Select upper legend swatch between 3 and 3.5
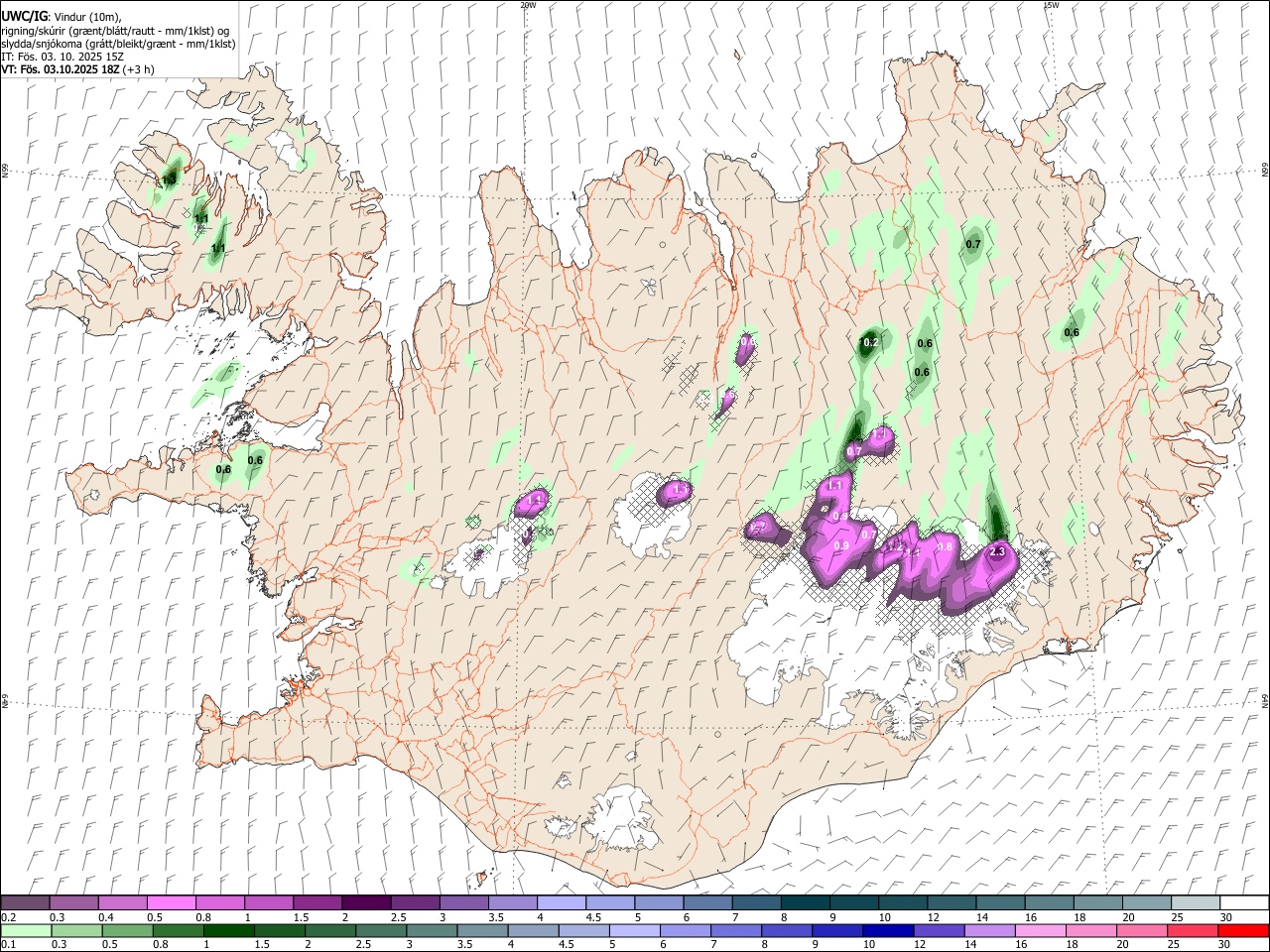Viewport: 1270px width, 952px height. point(463,903)
